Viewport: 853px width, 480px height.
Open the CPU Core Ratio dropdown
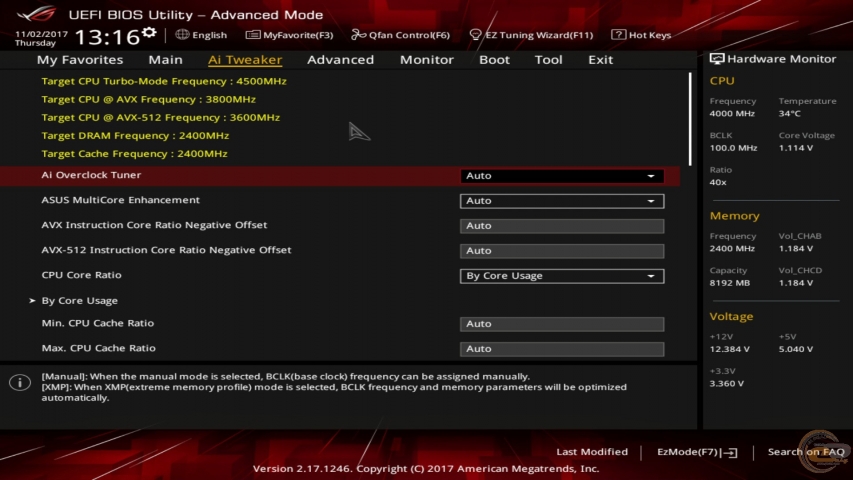(562, 276)
